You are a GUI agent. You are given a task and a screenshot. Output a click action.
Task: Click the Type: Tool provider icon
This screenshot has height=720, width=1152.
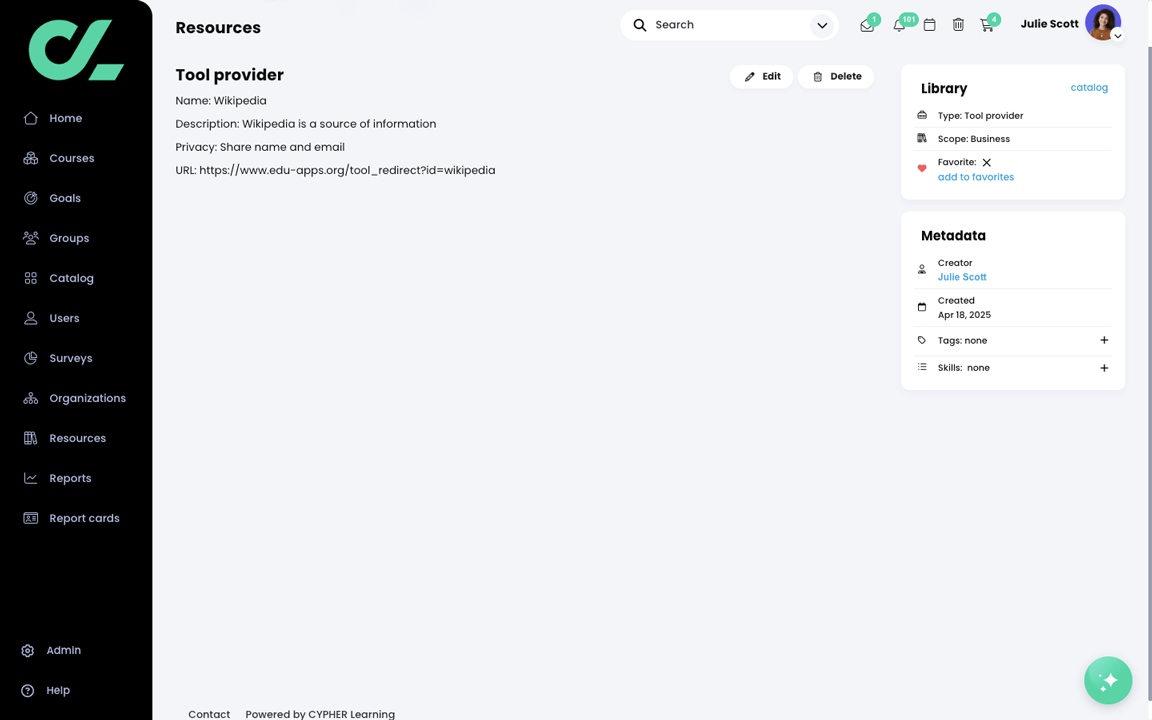coord(921,115)
